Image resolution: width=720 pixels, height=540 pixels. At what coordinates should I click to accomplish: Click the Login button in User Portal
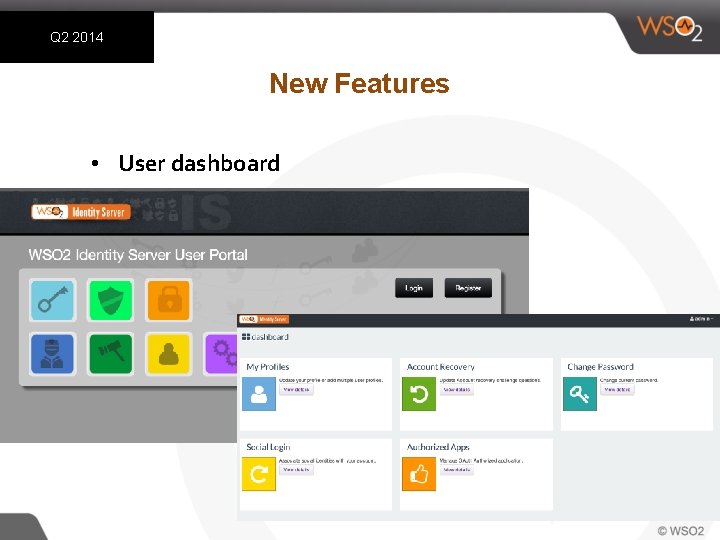(x=414, y=288)
